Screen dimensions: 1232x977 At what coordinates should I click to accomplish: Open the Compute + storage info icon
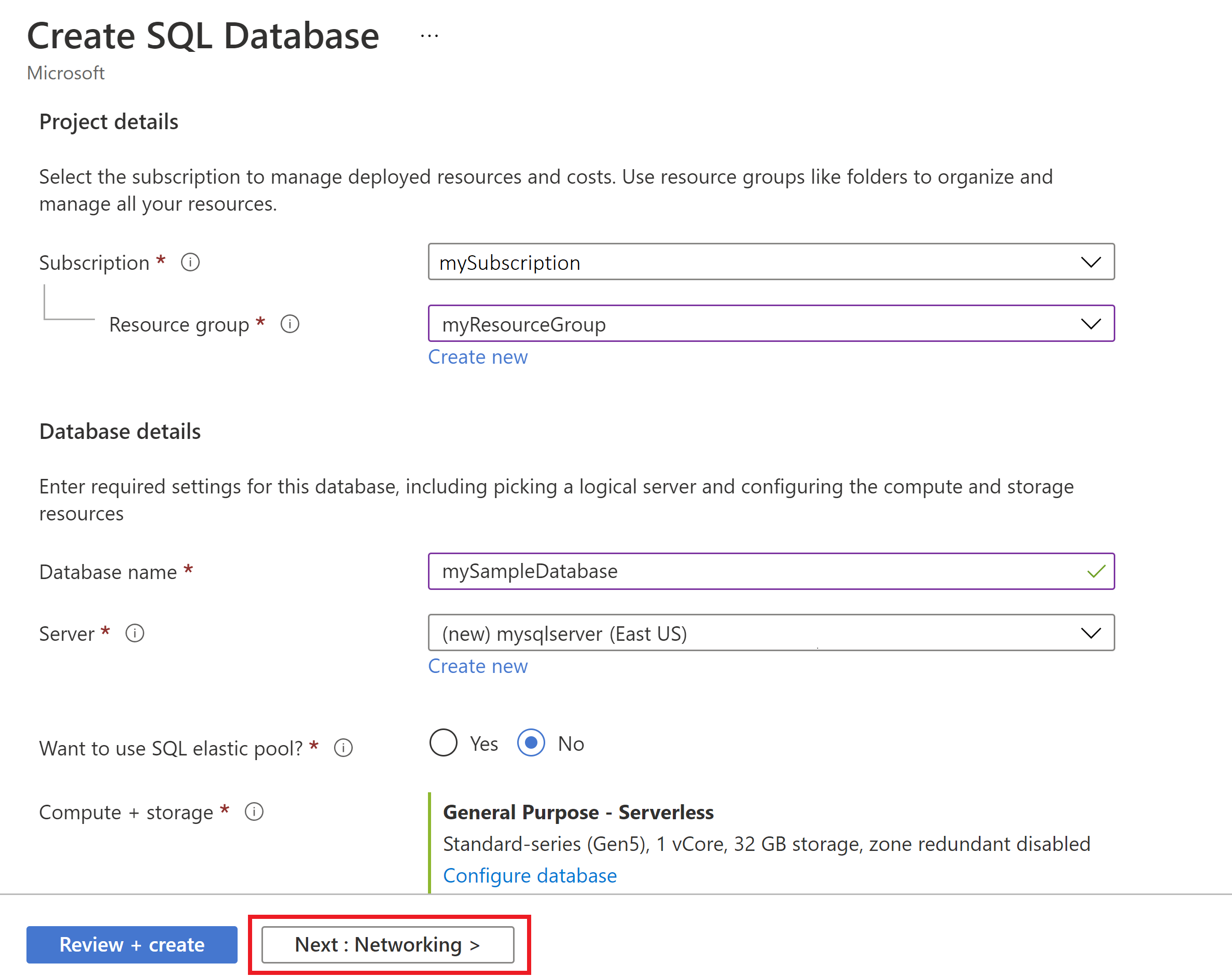(254, 811)
